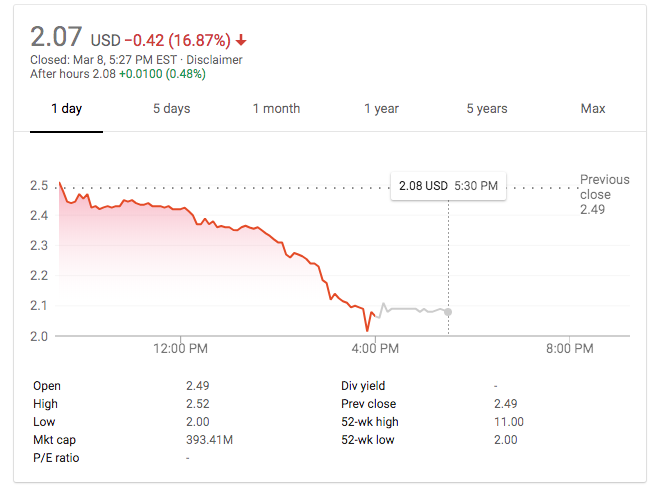
Task: Click the Previous close 2.49 label
Action: click(x=604, y=194)
